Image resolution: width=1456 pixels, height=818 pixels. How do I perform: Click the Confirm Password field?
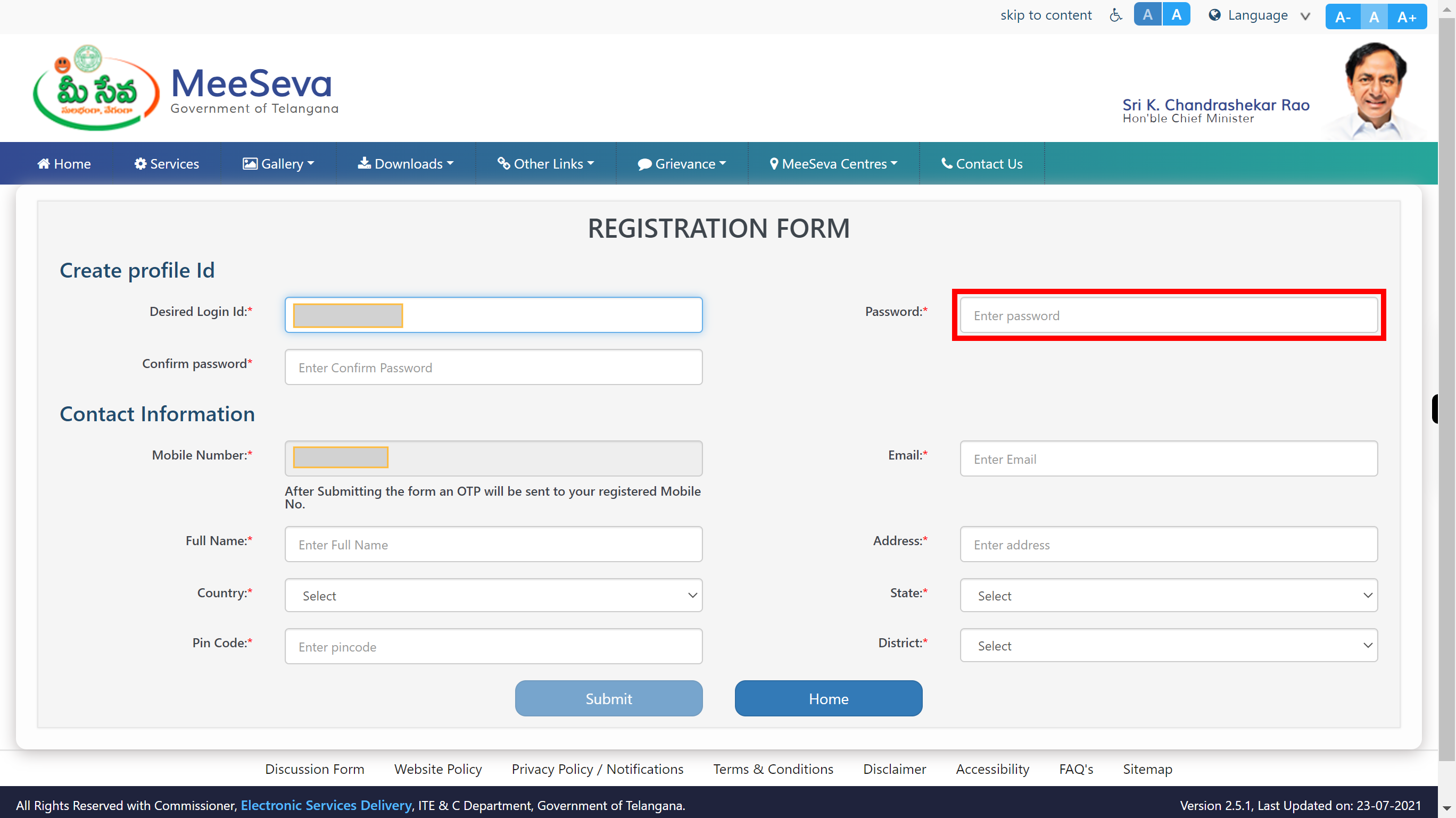[x=493, y=367]
